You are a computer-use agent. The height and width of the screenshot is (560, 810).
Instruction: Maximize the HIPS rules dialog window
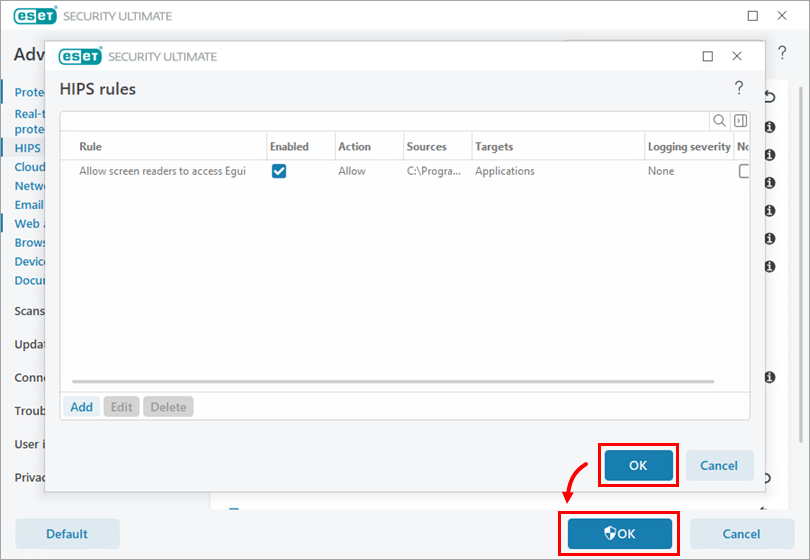coord(708,56)
